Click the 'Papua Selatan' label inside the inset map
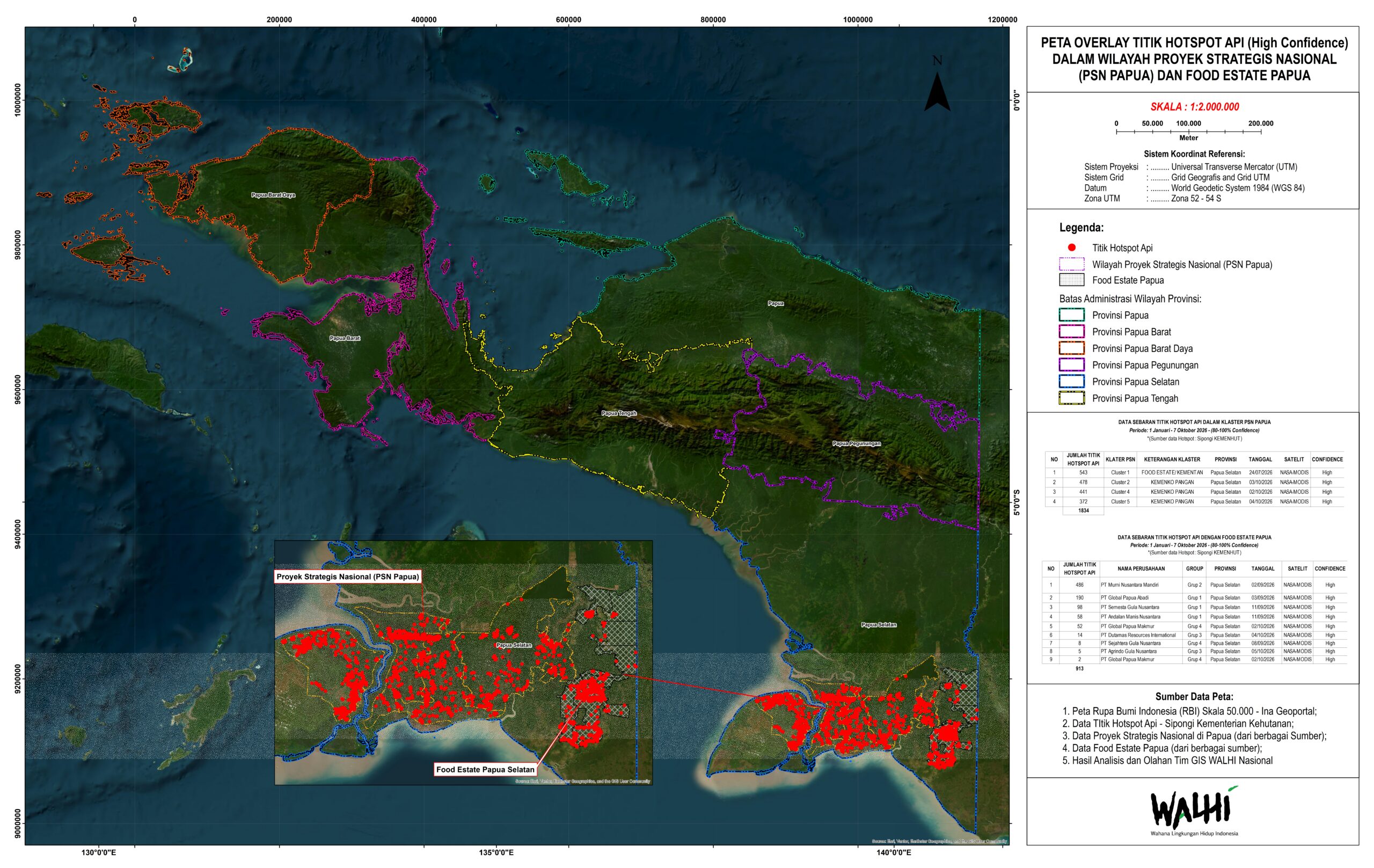Screen dimensions: 1374x868 (x=514, y=645)
